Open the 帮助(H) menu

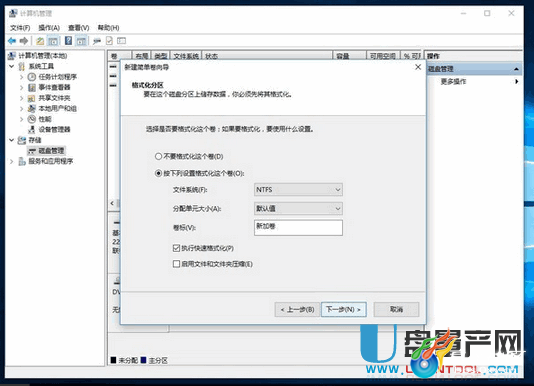(x=108, y=28)
